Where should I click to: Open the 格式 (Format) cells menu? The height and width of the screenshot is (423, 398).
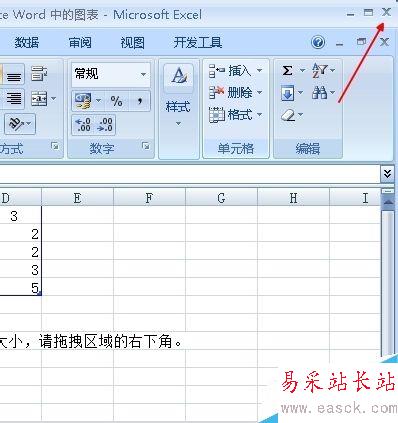[235, 115]
